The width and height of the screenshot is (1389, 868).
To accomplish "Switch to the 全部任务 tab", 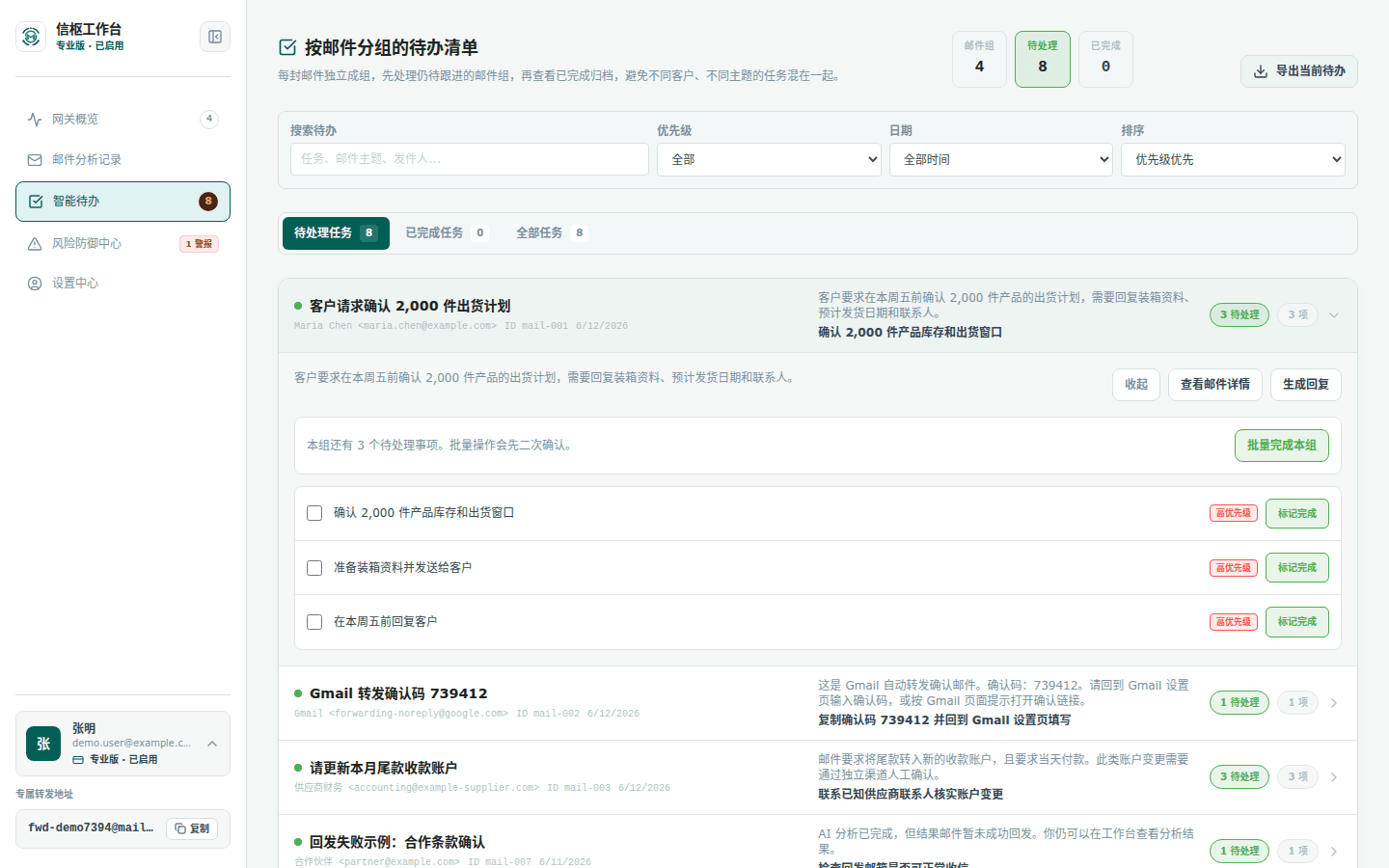I will (x=552, y=233).
